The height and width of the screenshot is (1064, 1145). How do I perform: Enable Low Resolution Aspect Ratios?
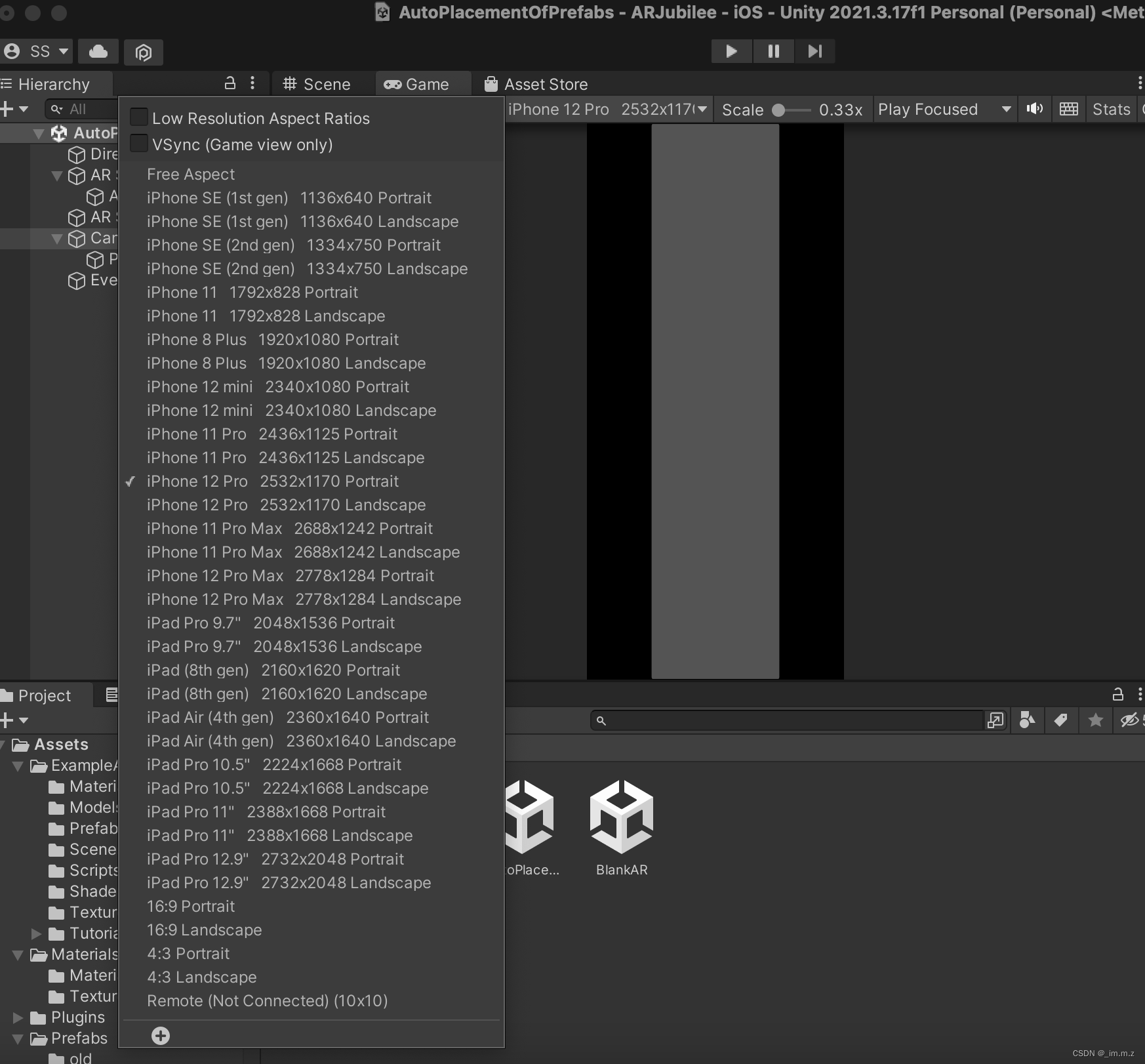[138, 116]
